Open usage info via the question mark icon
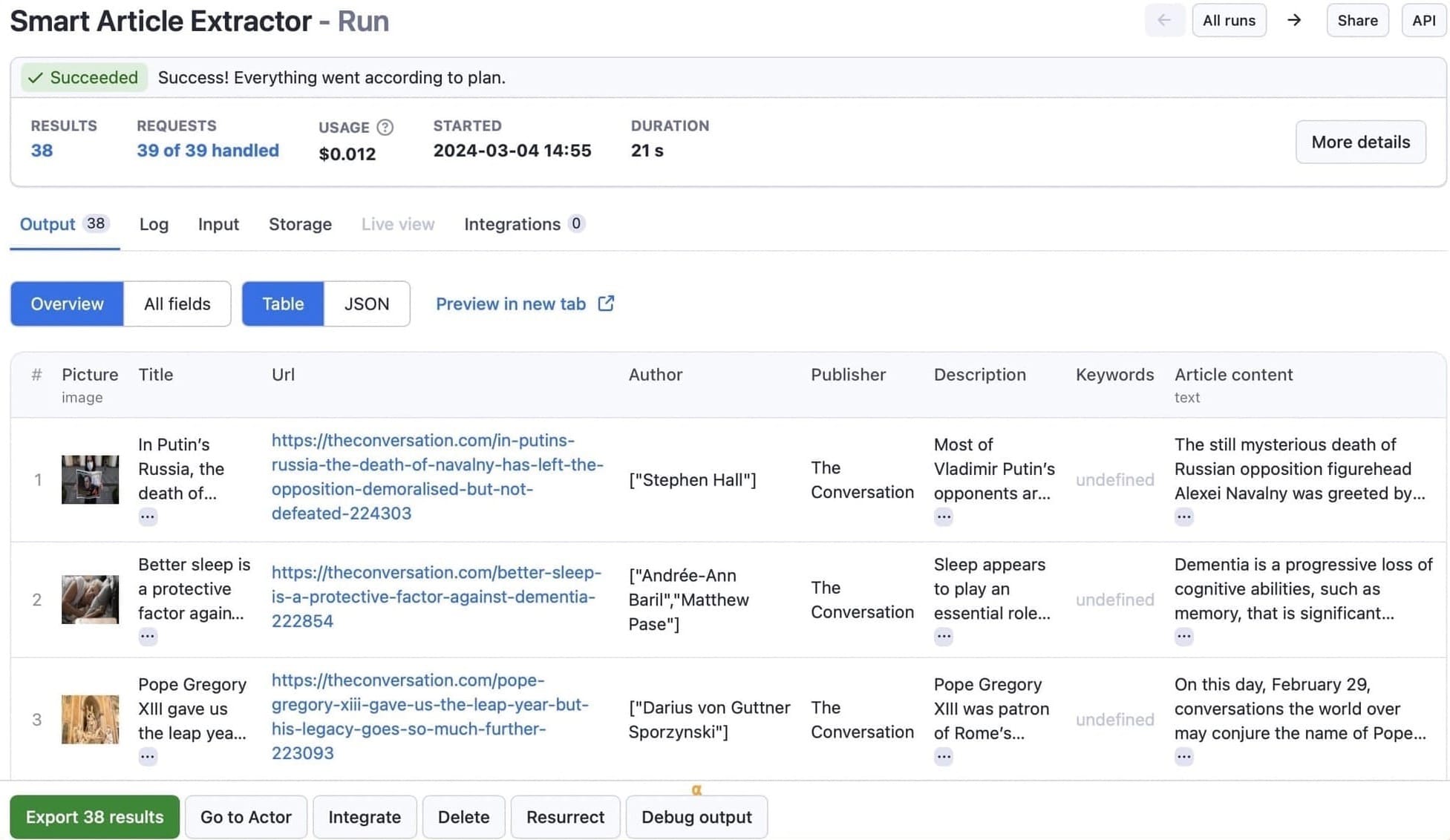1450x840 pixels. click(x=385, y=127)
